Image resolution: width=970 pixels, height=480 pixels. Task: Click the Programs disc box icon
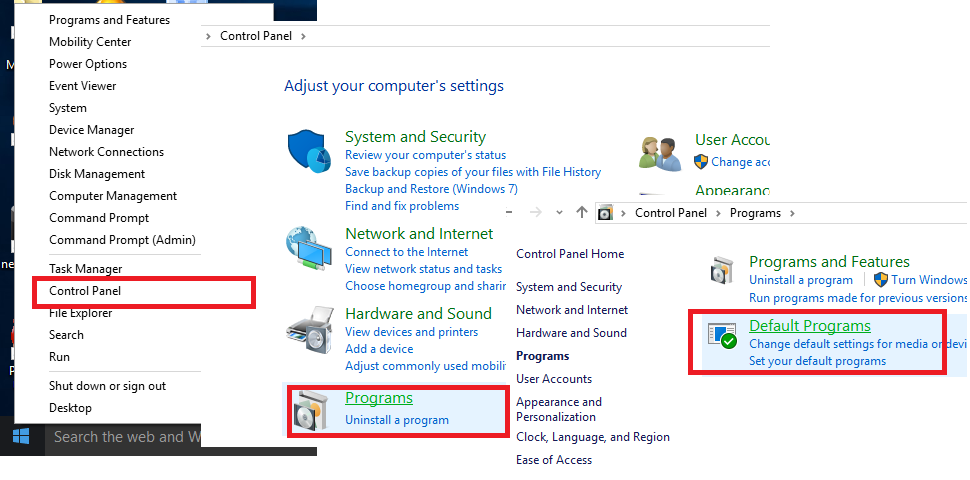(310, 409)
